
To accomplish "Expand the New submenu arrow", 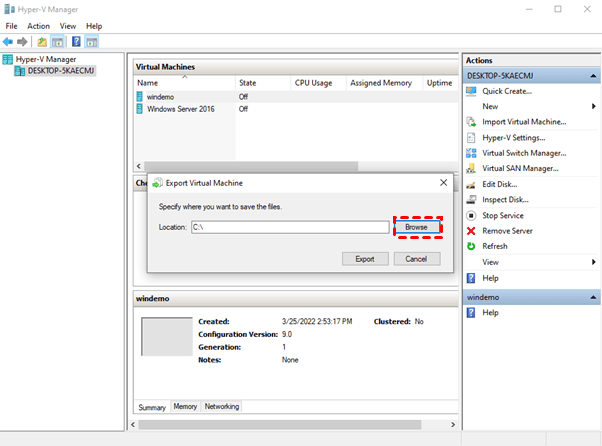I will 594,106.
